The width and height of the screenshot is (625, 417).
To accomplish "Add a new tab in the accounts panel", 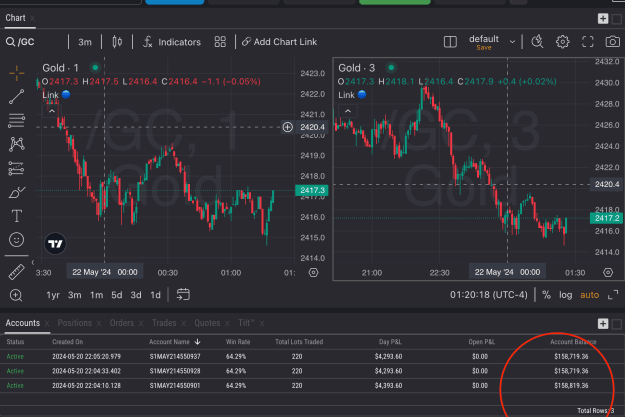I will (x=603, y=324).
